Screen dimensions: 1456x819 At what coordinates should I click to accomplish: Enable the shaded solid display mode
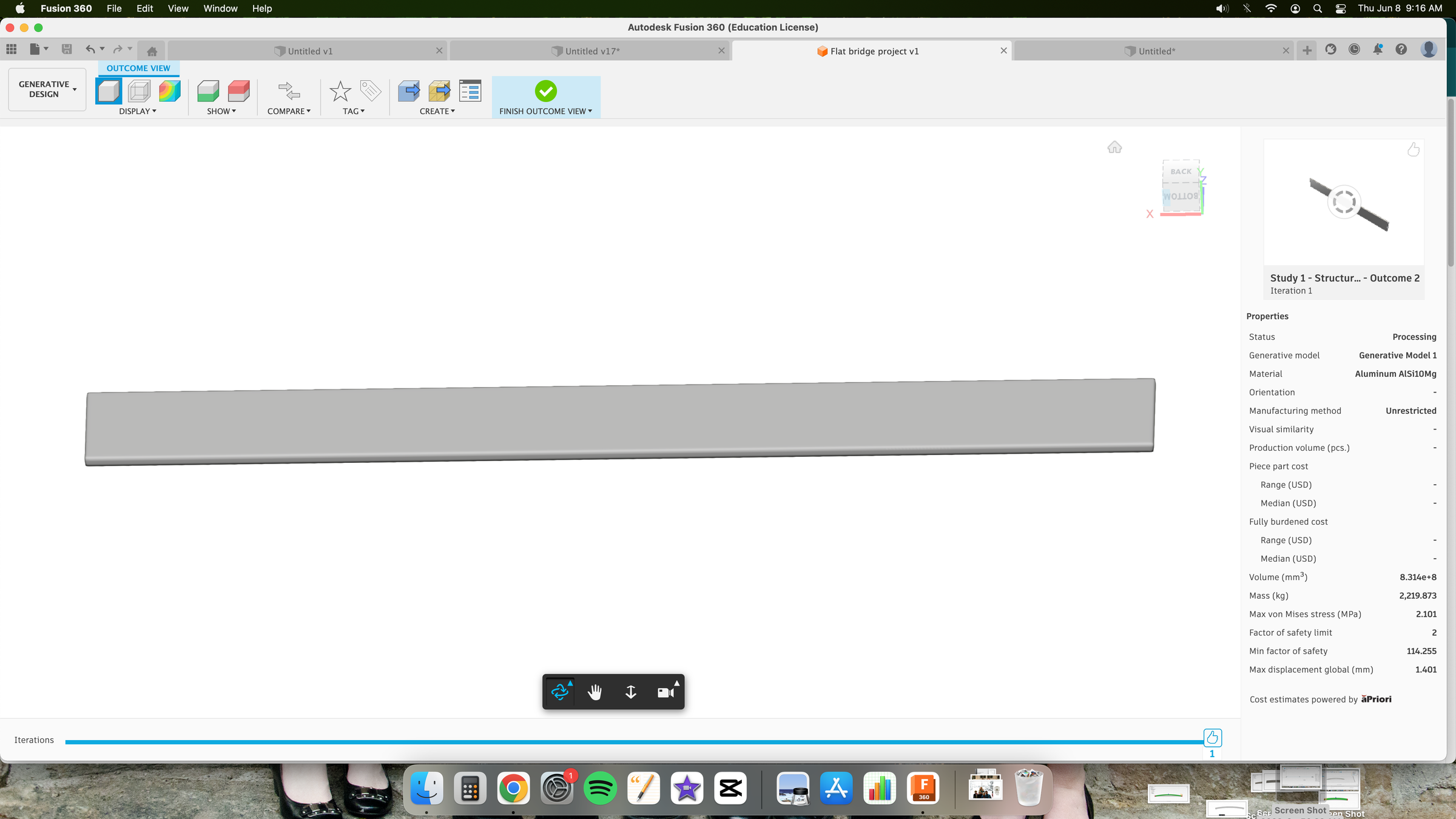[109, 91]
